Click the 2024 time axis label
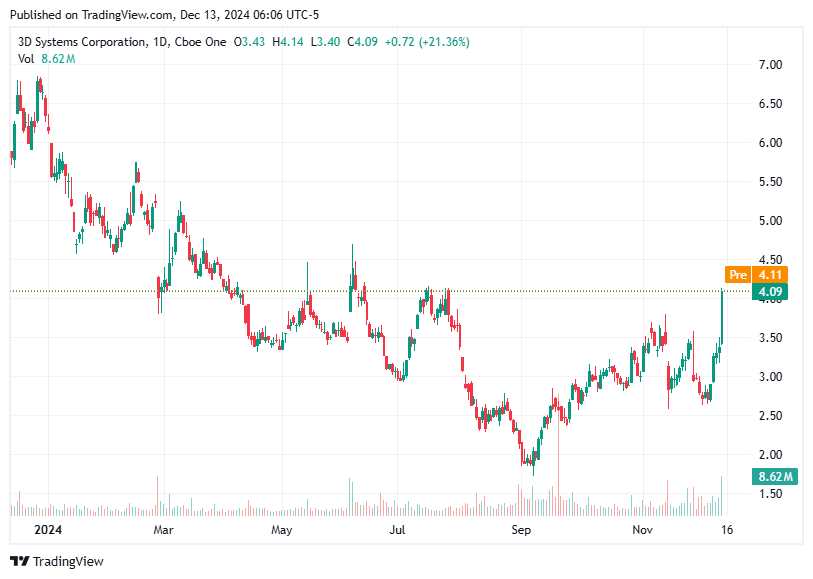 tap(48, 530)
